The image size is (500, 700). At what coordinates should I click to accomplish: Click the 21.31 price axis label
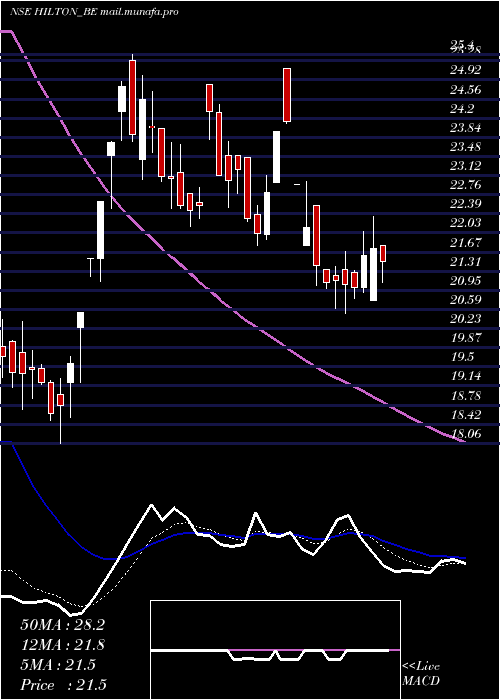pyautogui.click(x=465, y=261)
